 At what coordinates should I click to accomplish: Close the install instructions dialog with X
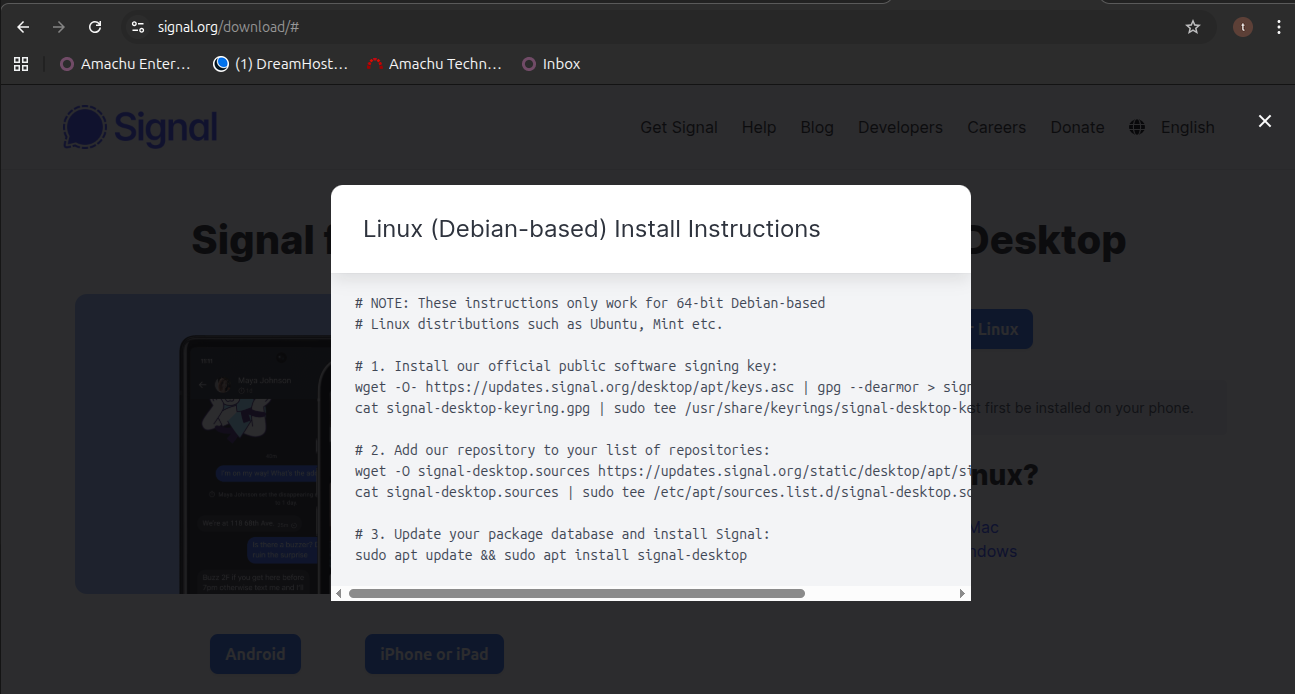tap(1264, 121)
